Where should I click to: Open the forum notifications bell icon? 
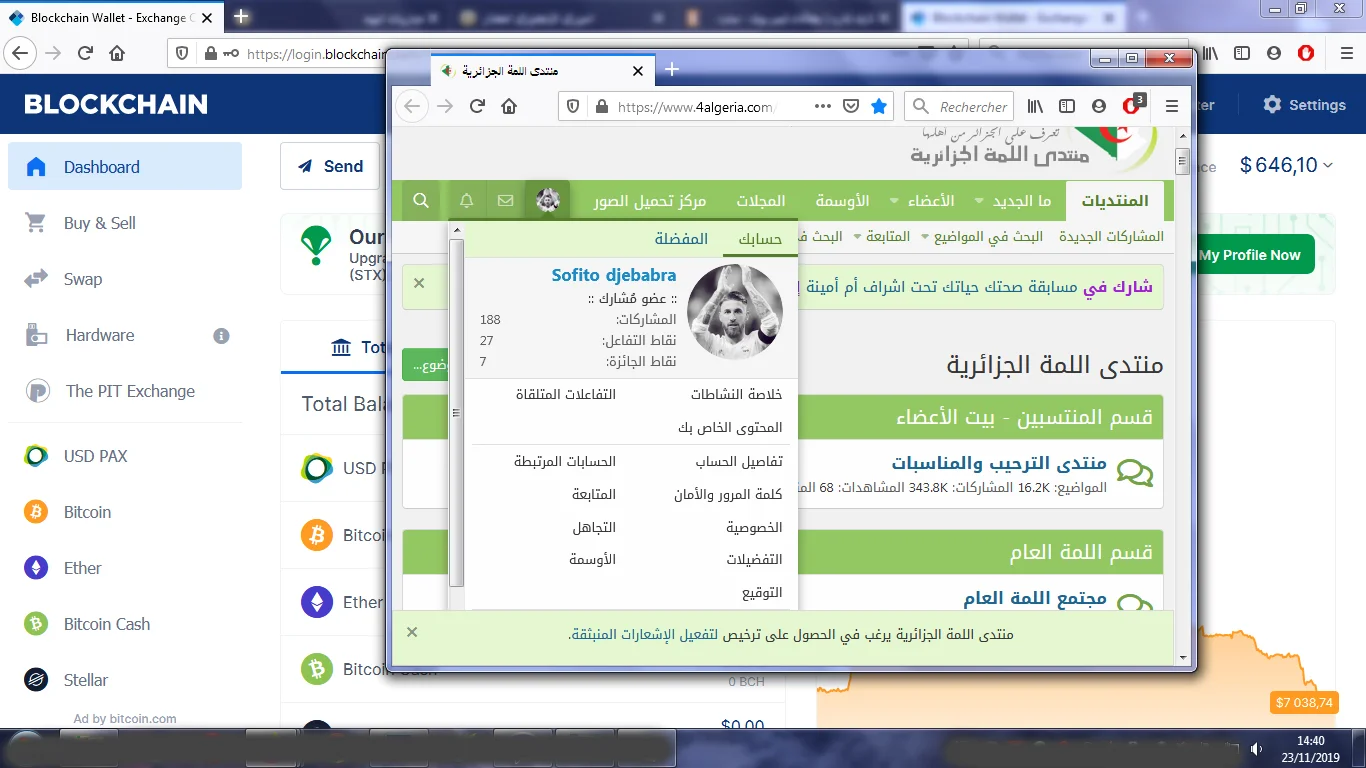pos(466,201)
